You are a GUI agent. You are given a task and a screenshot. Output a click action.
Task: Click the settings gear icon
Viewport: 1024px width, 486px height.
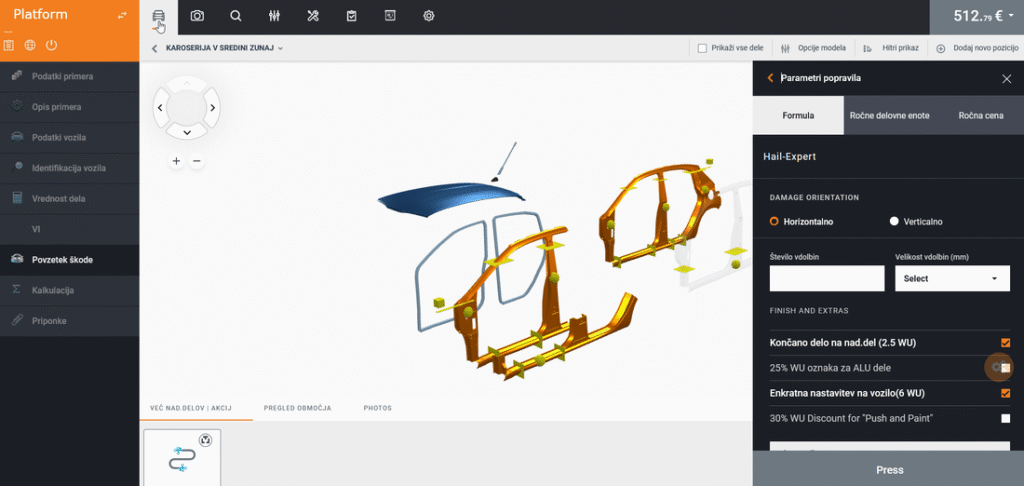[429, 16]
